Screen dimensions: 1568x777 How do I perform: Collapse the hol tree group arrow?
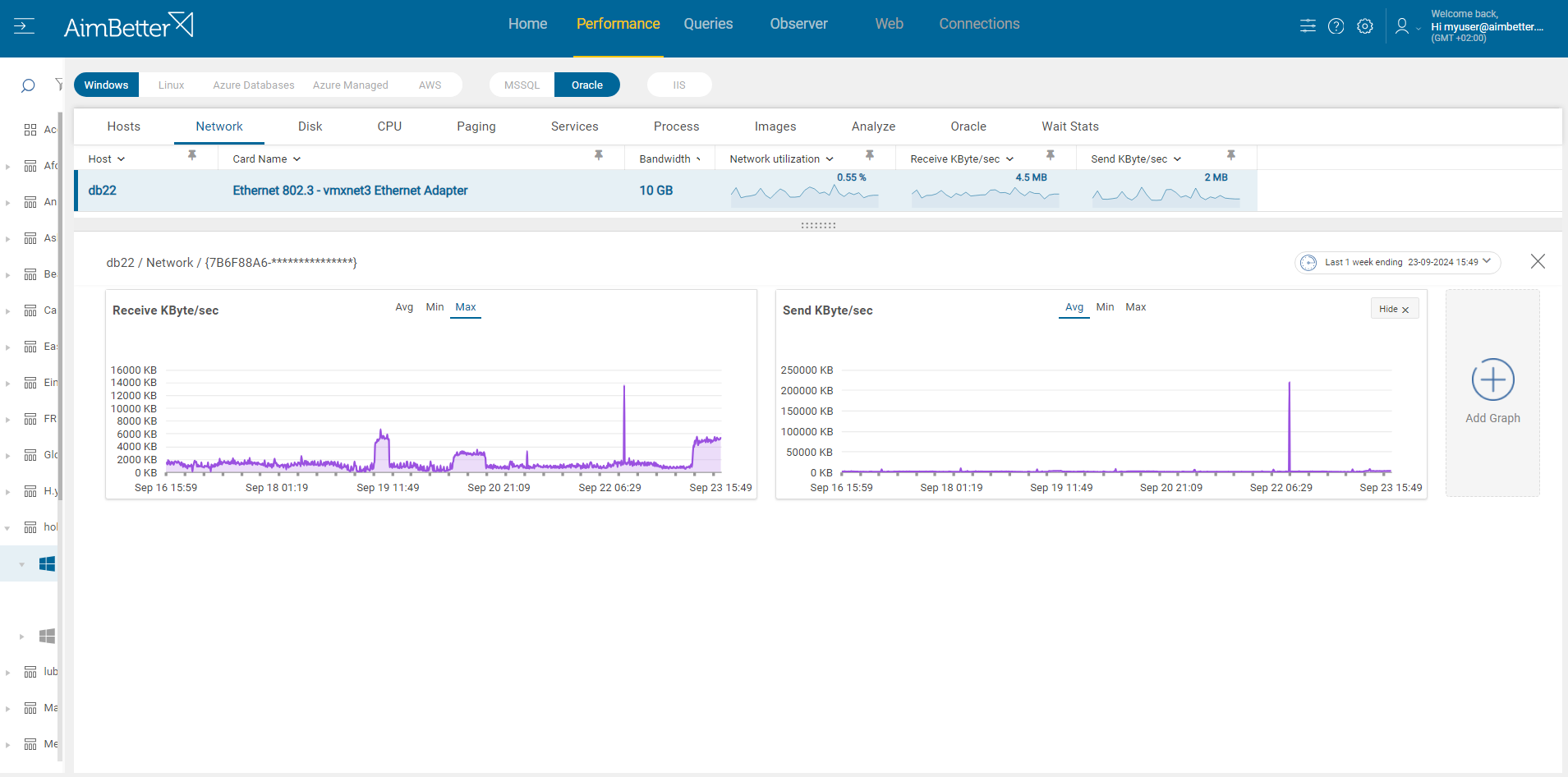(7, 528)
